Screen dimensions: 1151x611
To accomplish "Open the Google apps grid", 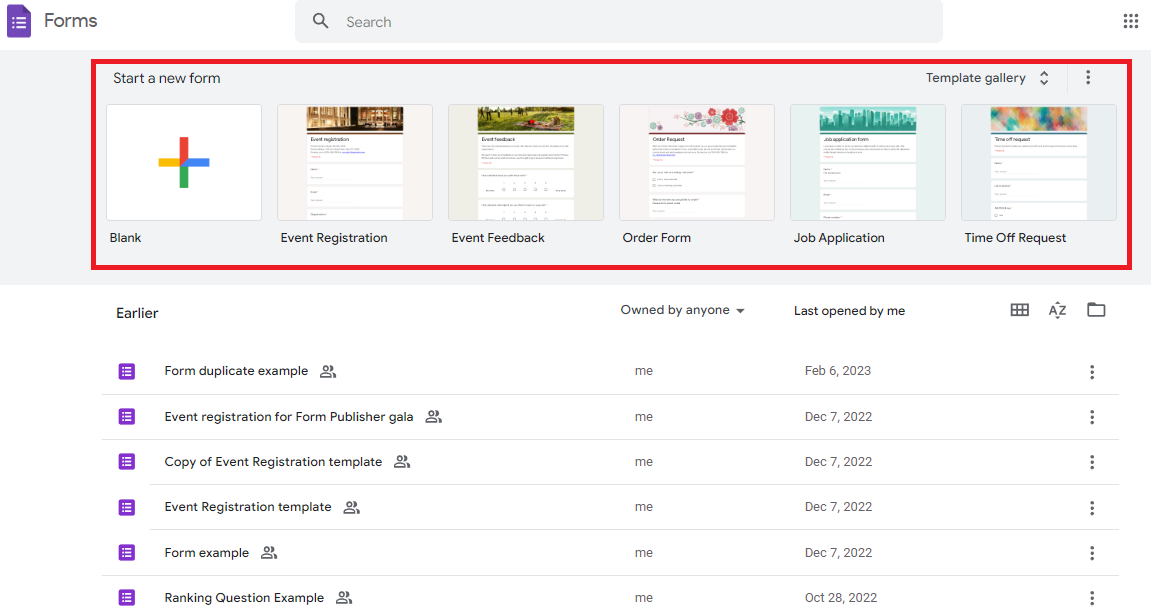I will pos(1130,21).
